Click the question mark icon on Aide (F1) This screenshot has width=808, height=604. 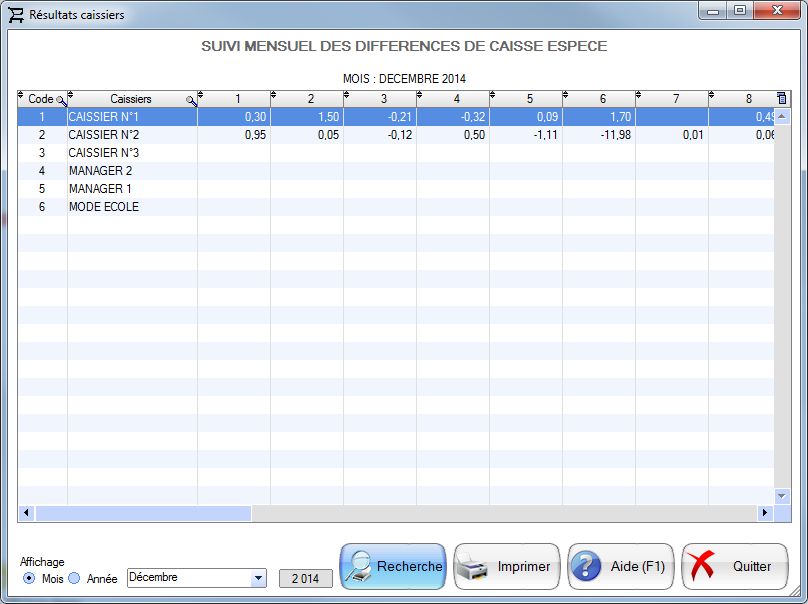[585, 566]
